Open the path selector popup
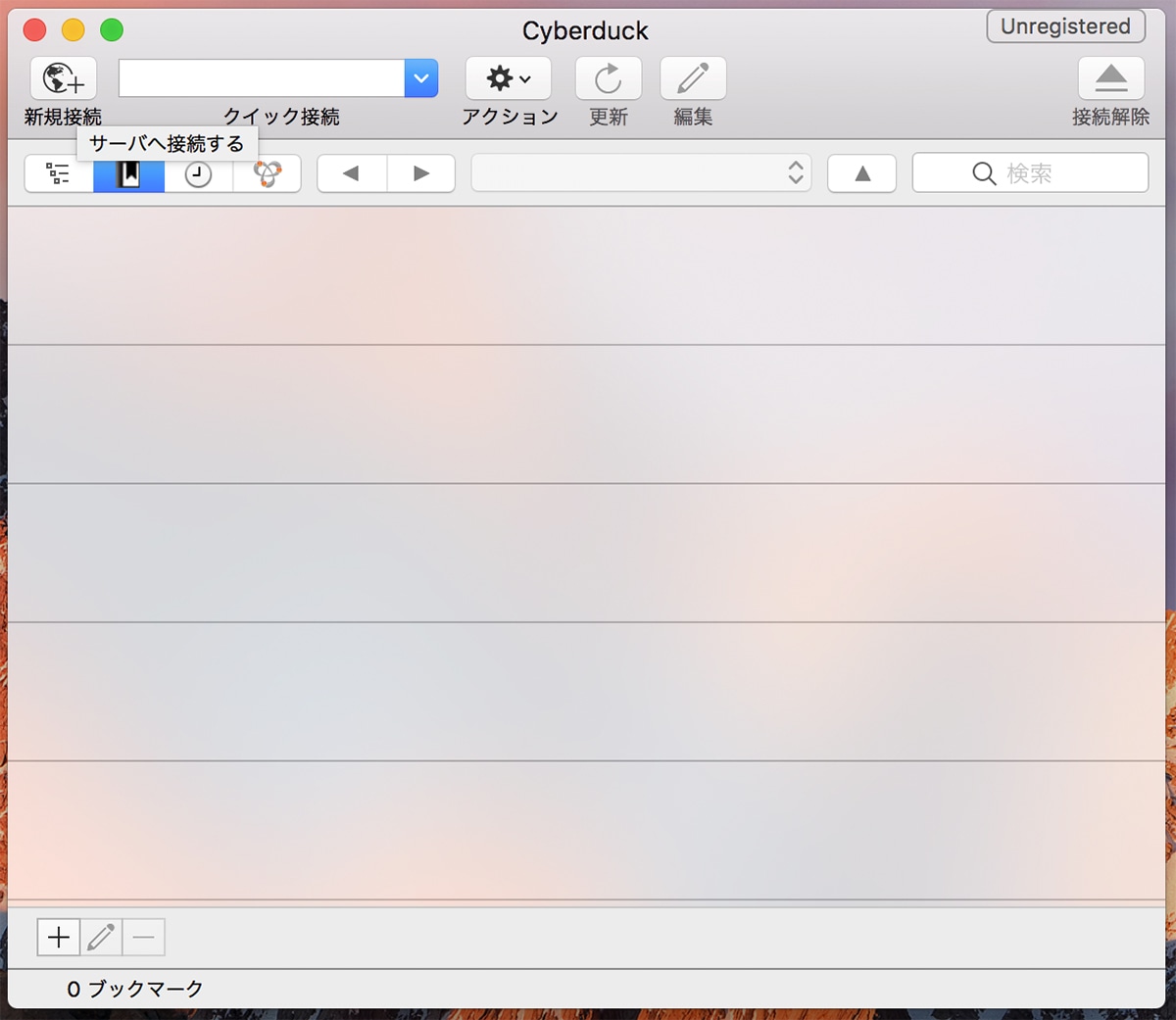The height and width of the screenshot is (1020, 1176). point(641,173)
